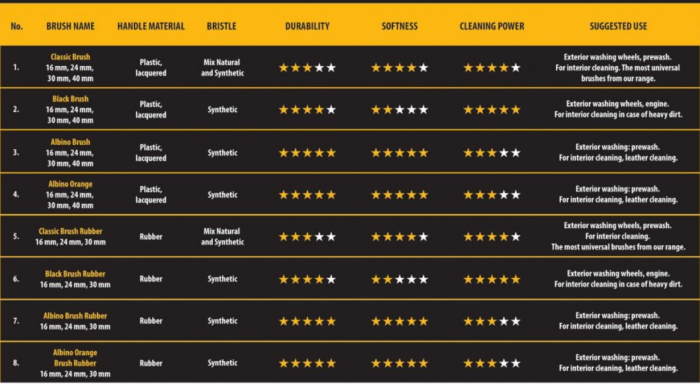Click the Black Brush suggested use text
The height and width of the screenshot is (384, 700).
pyautogui.click(x=618, y=109)
